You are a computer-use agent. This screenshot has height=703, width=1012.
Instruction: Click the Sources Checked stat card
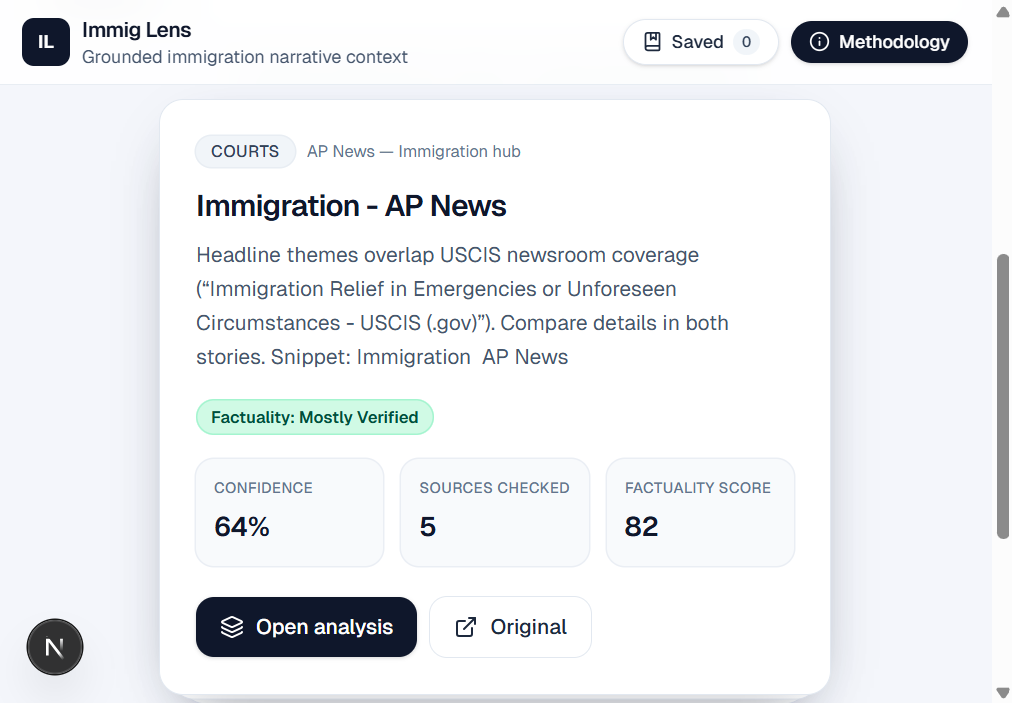(x=494, y=512)
